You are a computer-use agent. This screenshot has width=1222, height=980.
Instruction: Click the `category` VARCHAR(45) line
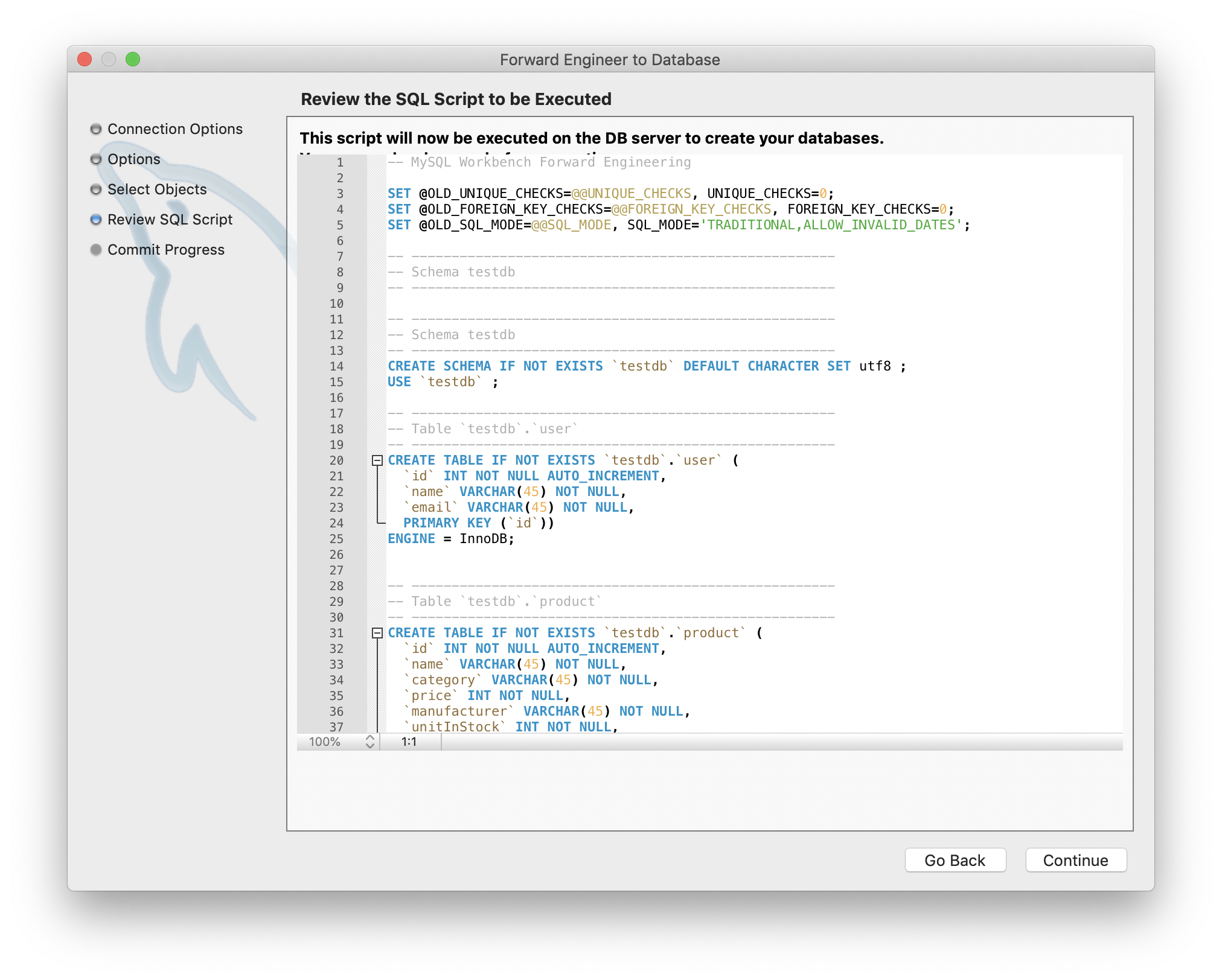pyautogui.click(x=531, y=680)
